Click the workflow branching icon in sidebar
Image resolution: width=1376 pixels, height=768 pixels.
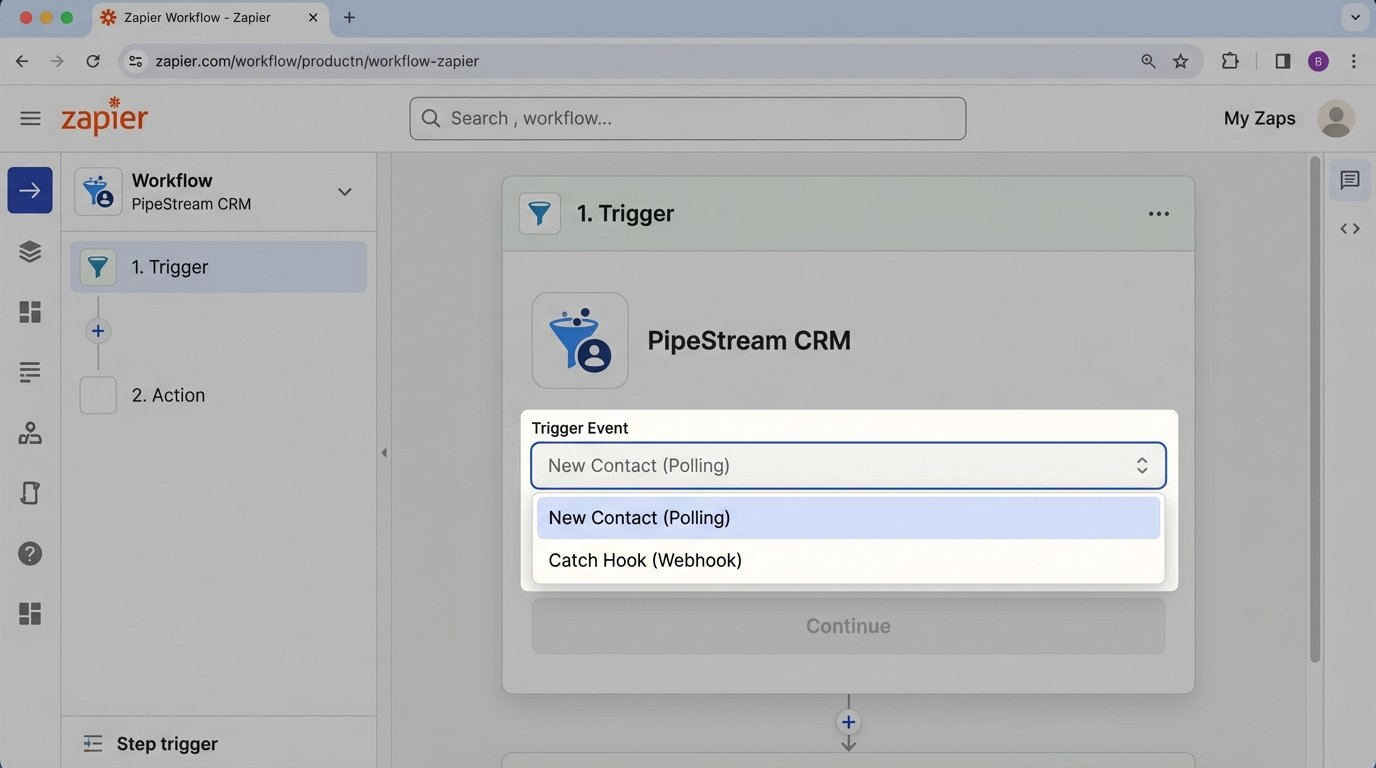point(30,432)
